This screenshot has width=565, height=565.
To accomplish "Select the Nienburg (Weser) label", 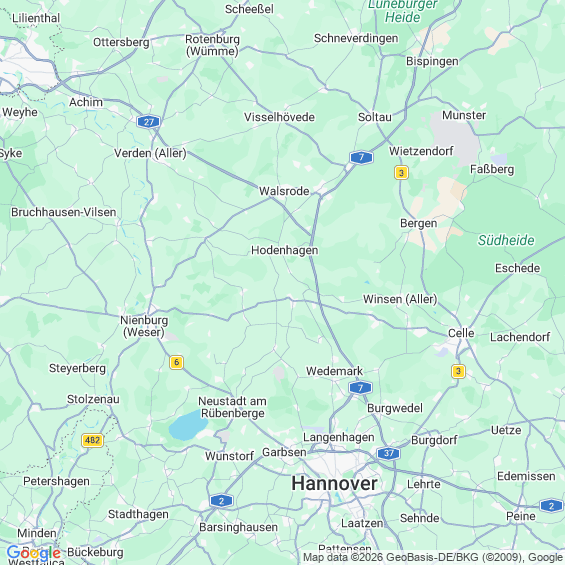I will click(x=144, y=326).
